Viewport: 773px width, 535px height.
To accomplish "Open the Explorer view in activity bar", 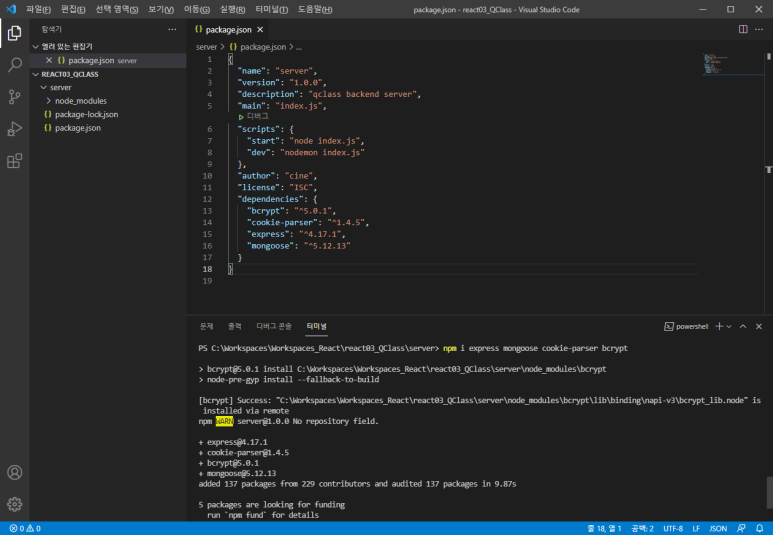I will [14, 33].
